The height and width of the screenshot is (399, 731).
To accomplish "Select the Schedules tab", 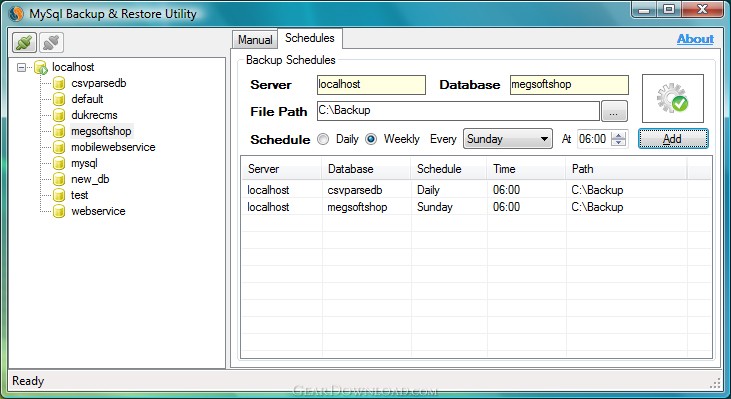I will tap(310, 38).
